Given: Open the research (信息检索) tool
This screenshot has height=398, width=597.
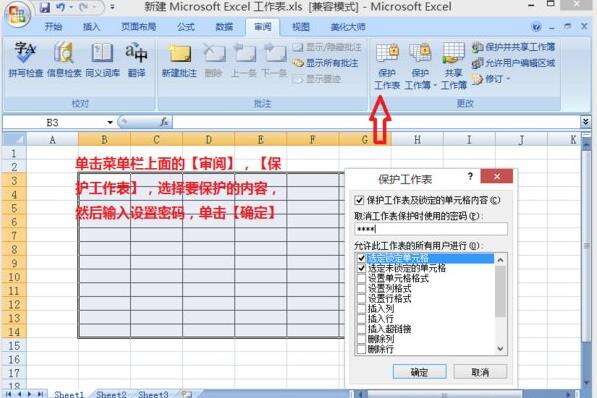Looking at the screenshot, I should pyautogui.click(x=64, y=60).
